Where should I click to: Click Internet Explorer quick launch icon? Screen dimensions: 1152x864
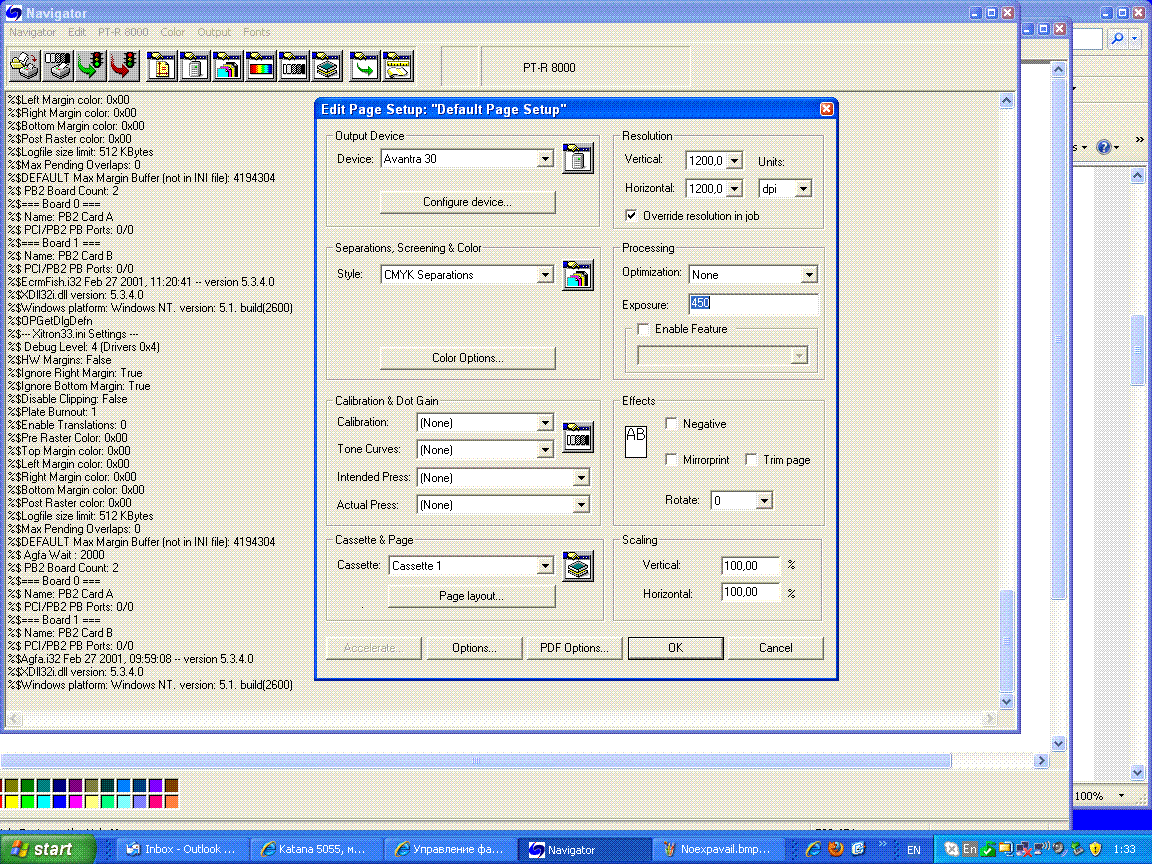[813, 849]
